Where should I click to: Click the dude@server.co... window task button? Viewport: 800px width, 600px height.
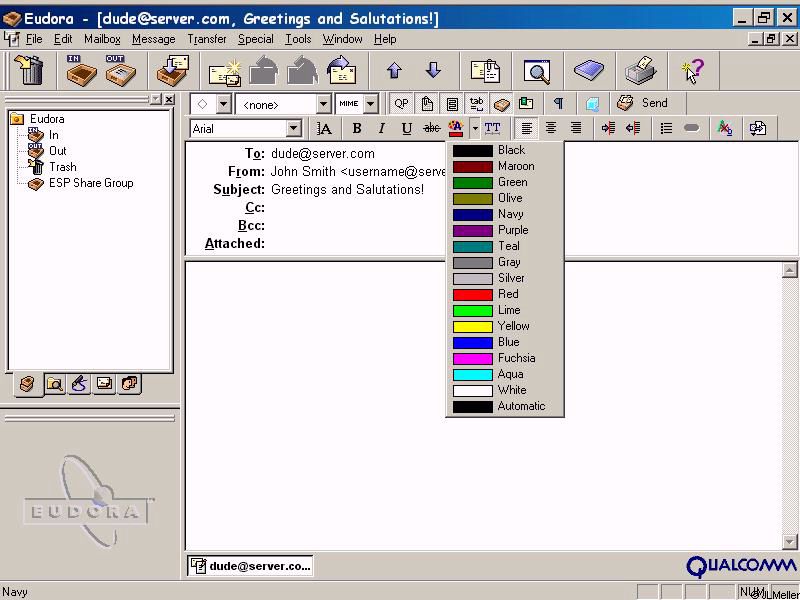tap(250, 566)
